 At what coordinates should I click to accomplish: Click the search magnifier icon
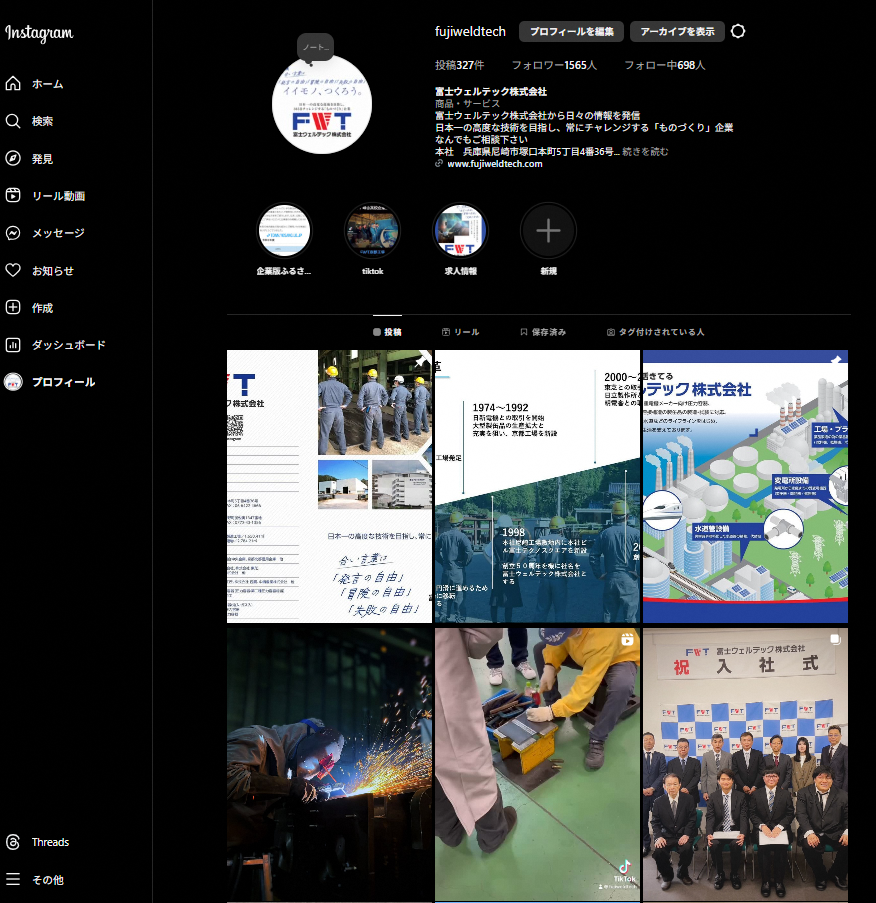[13, 121]
